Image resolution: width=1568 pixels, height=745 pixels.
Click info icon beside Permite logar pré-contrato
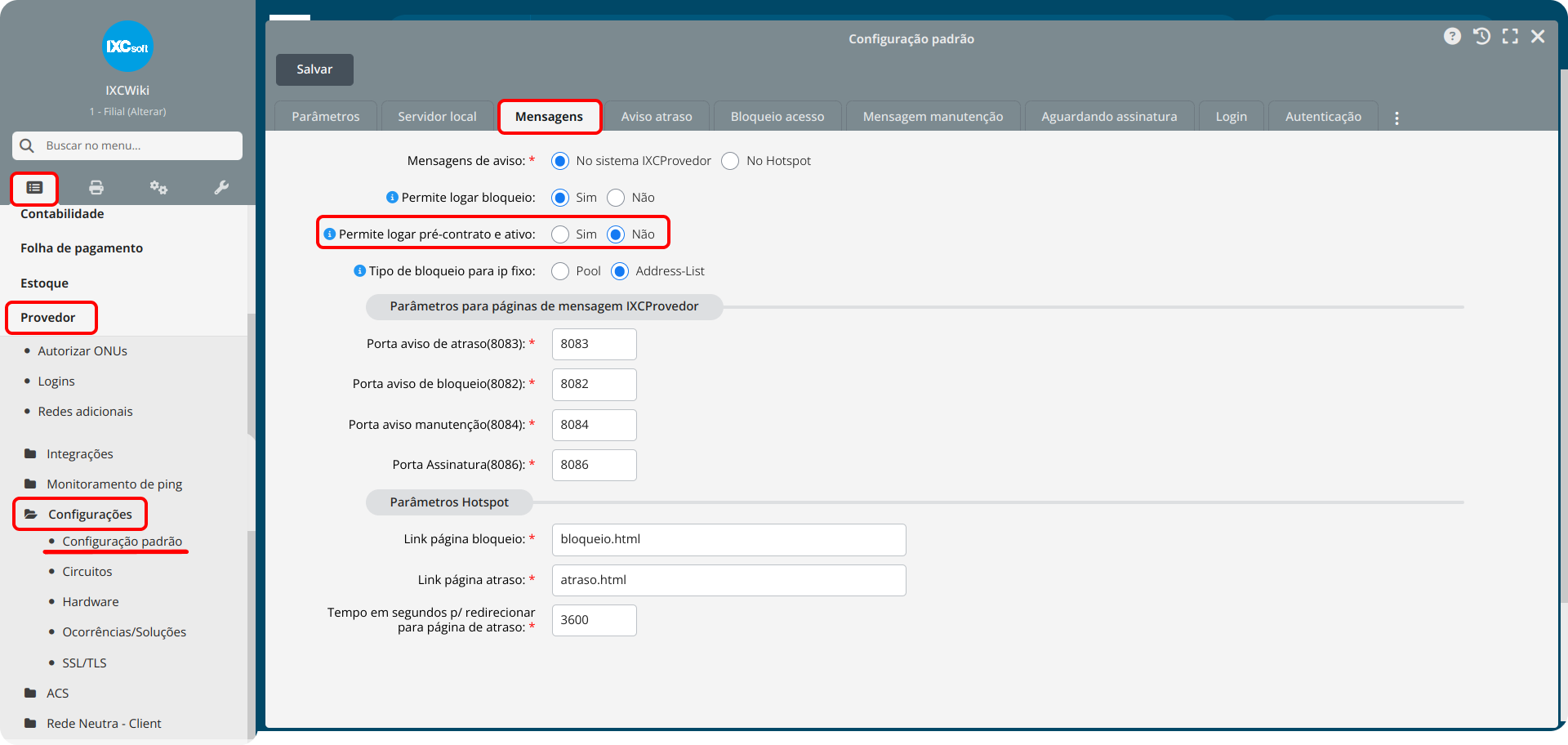coord(330,234)
